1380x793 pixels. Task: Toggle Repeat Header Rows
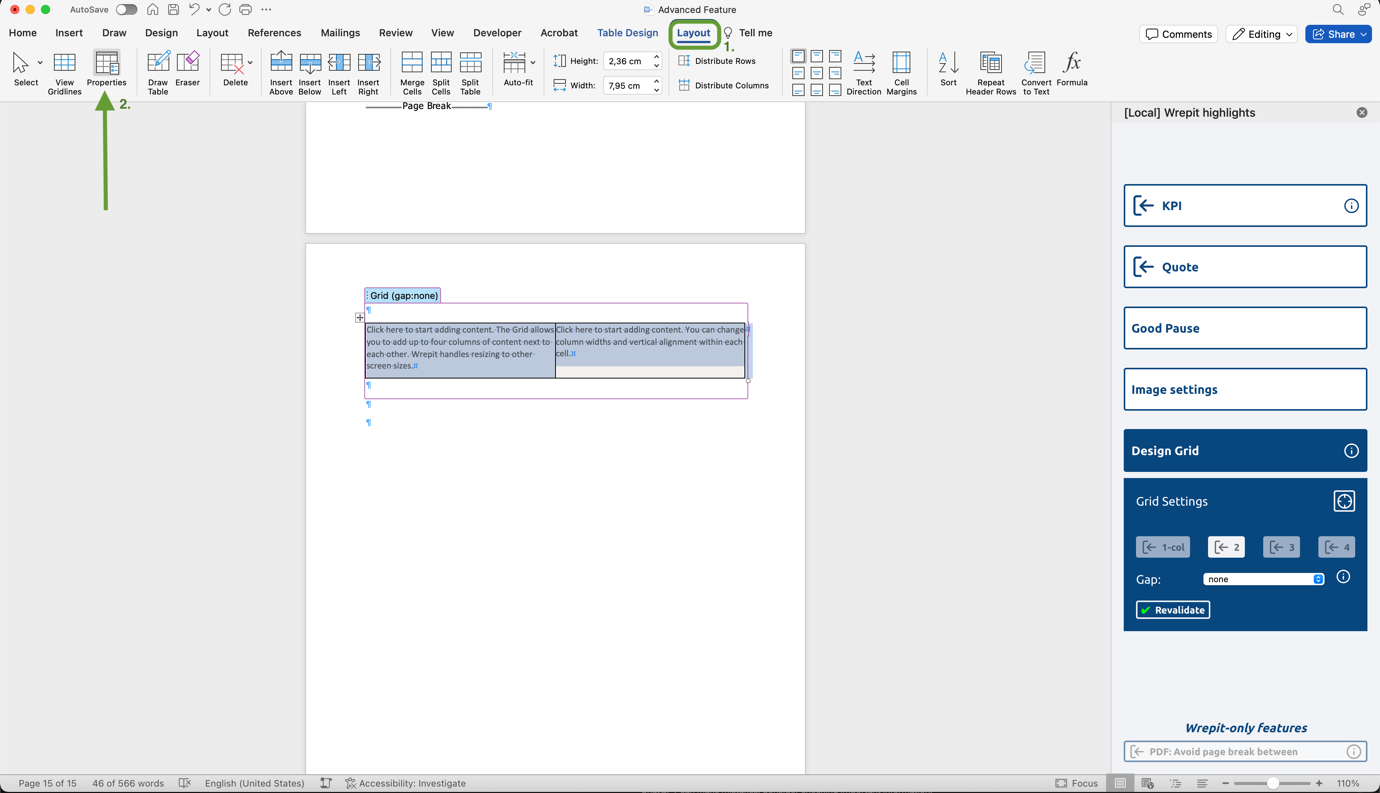point(991,73)
